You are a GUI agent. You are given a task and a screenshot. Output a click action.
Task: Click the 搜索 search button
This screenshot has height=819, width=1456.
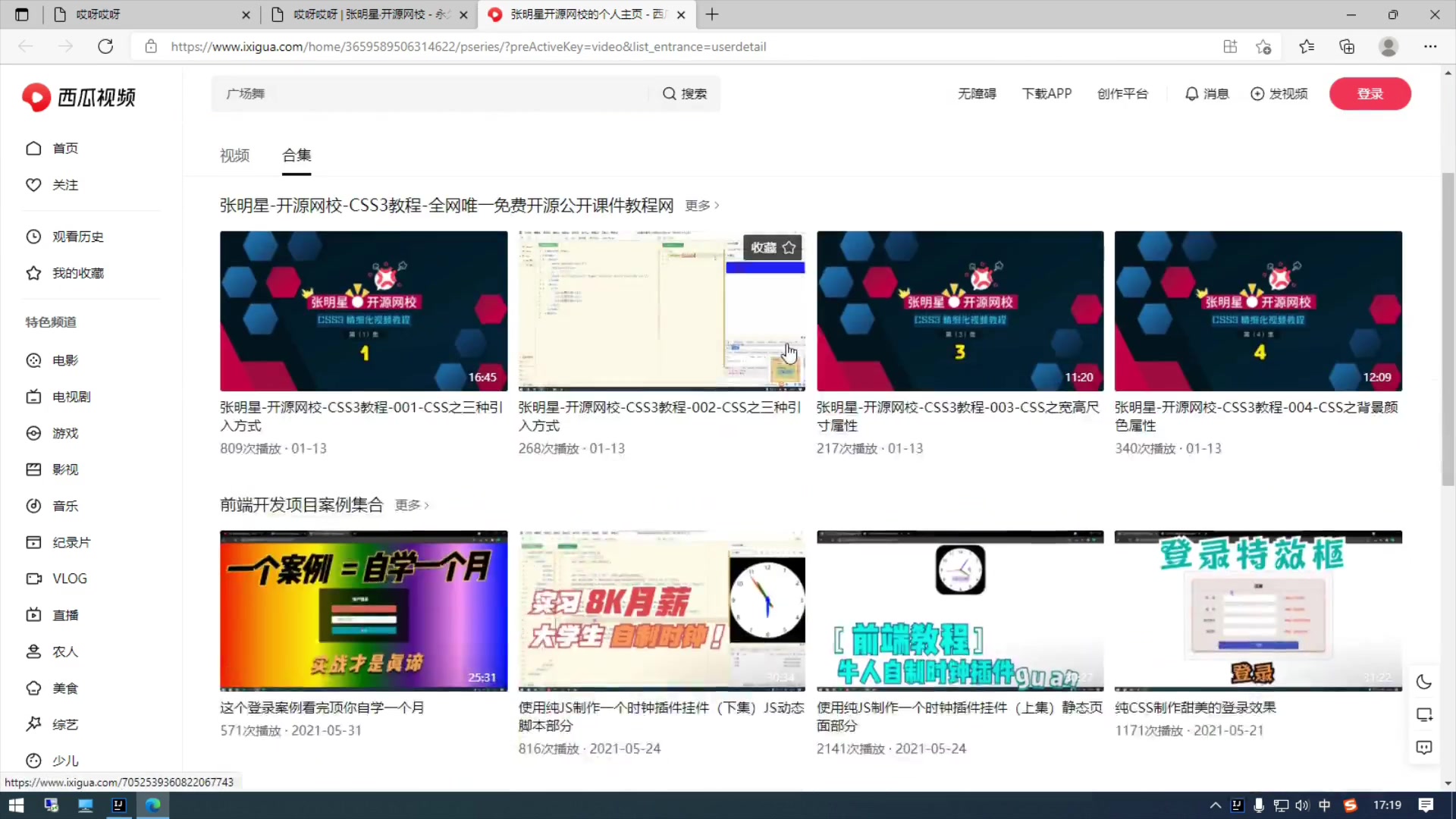click(x=685, y=94)
